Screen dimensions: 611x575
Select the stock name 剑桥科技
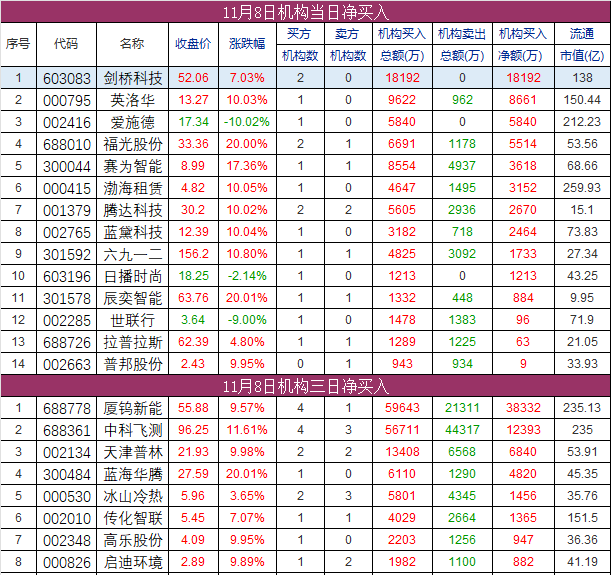pos(132,77)
